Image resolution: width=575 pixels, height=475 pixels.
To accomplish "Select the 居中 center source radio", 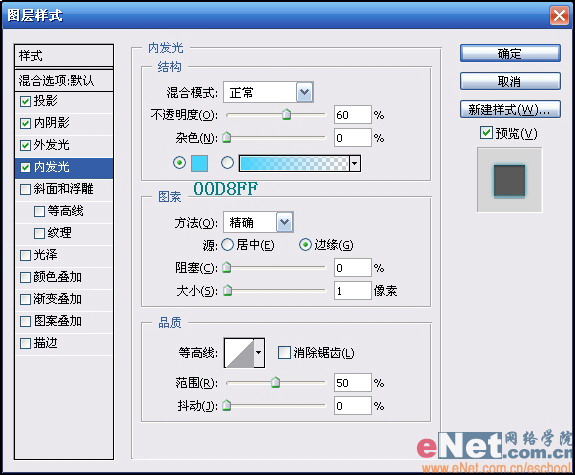I will [x=227, y=245].
